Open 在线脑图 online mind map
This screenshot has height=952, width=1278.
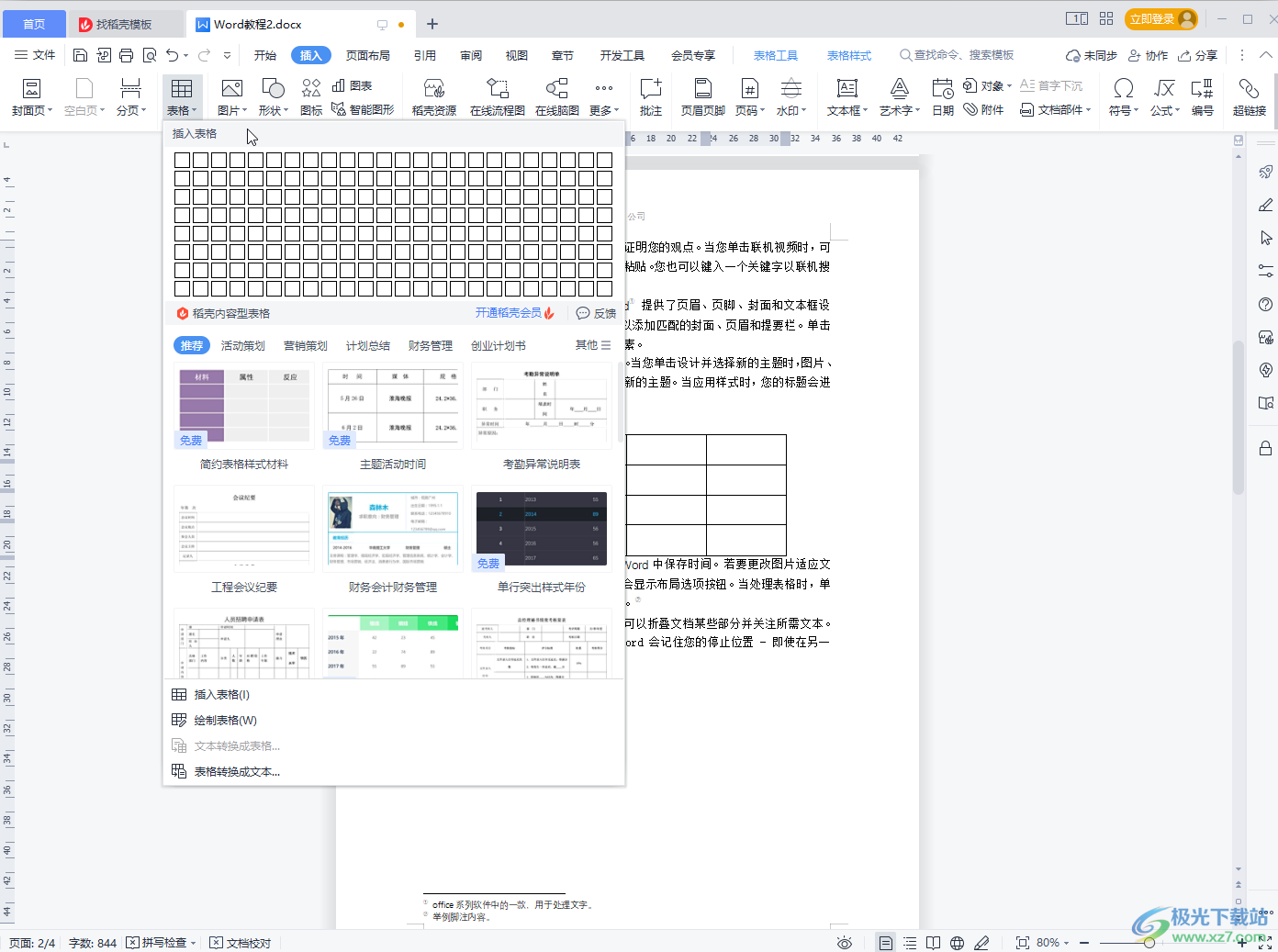[x=557, y=97]
